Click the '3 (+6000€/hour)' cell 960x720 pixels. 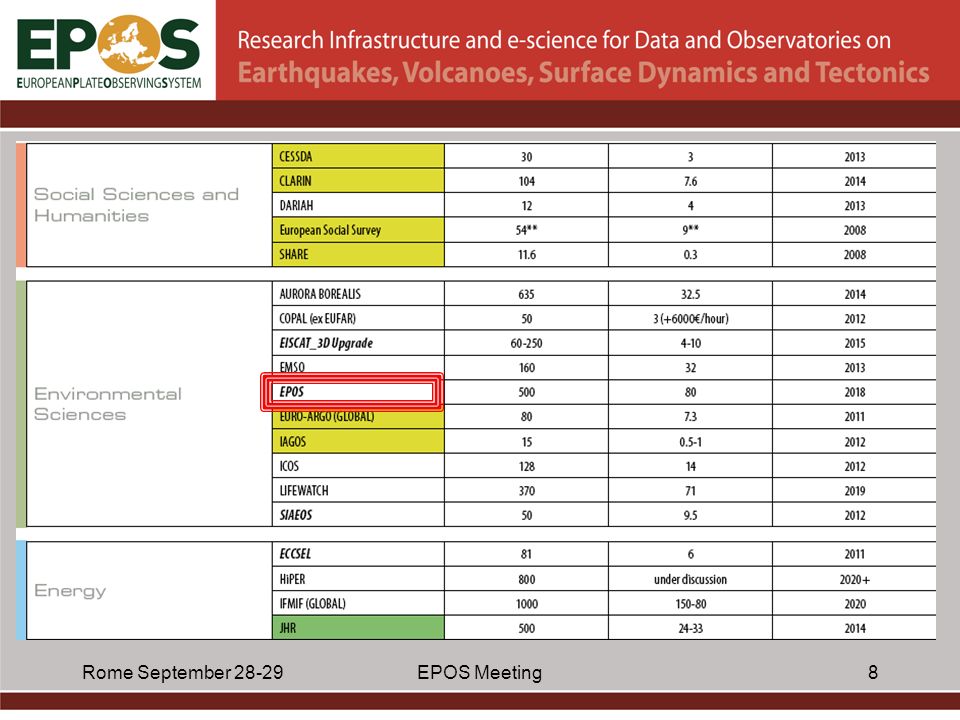[x=691, y=318]
